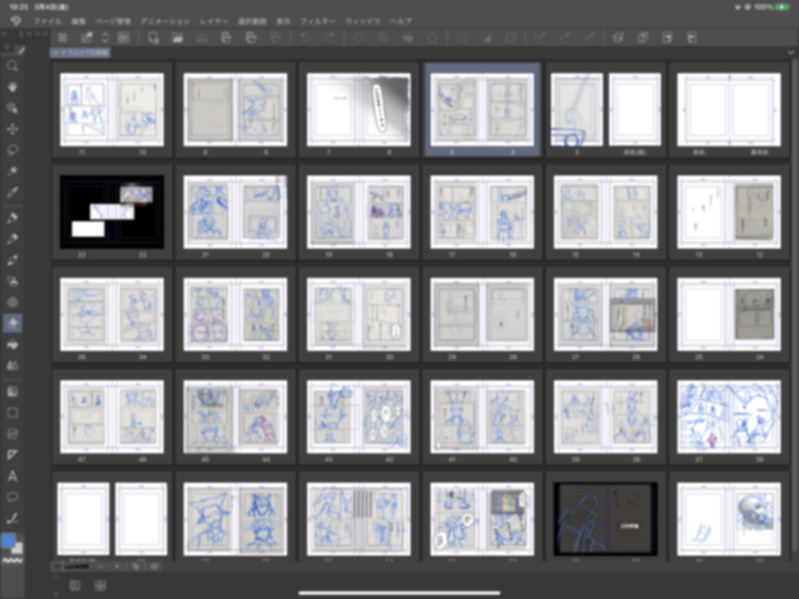This screenshot has width=799, height=599.
Task: Open the アニメーション menu
Action: [x=165, y=21]
